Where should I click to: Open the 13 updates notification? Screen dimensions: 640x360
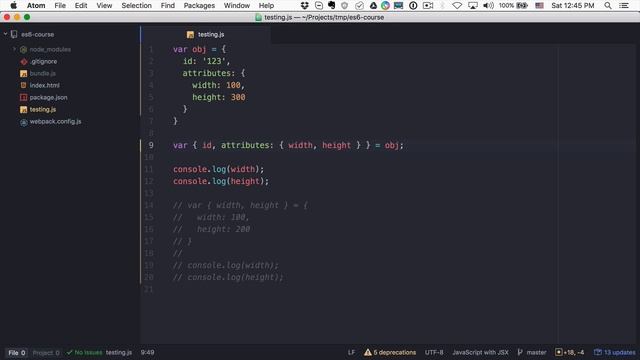[x=615, y=353]
